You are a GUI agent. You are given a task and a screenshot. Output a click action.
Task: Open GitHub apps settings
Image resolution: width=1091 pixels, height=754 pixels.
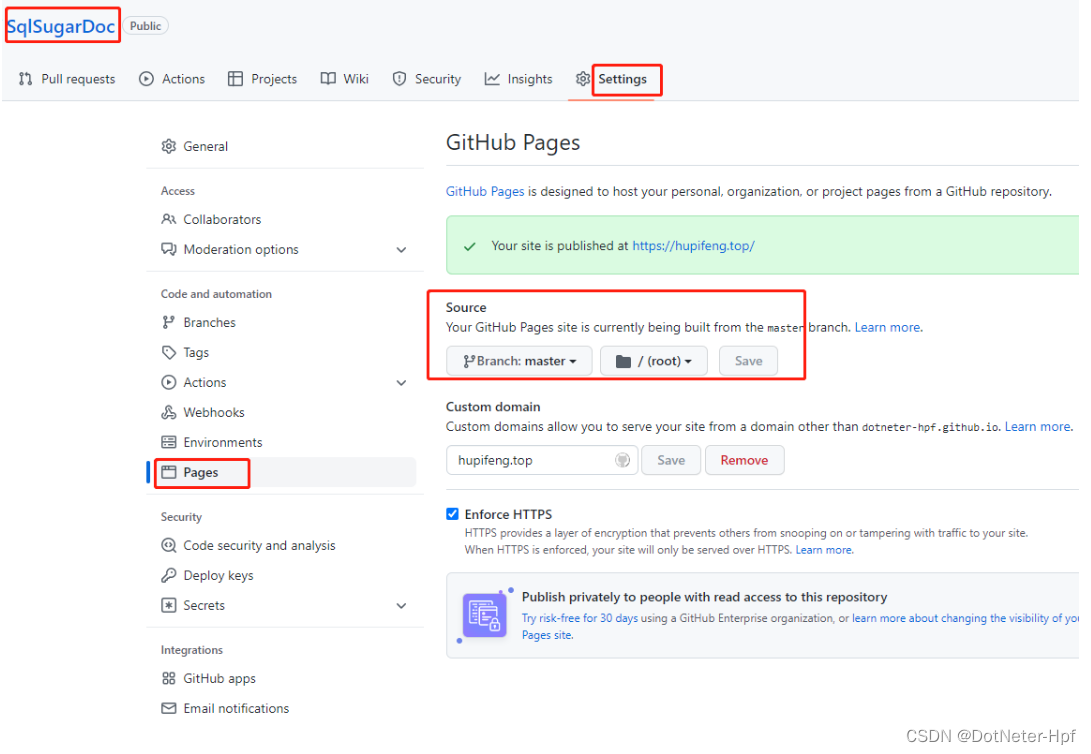(219, 678)
